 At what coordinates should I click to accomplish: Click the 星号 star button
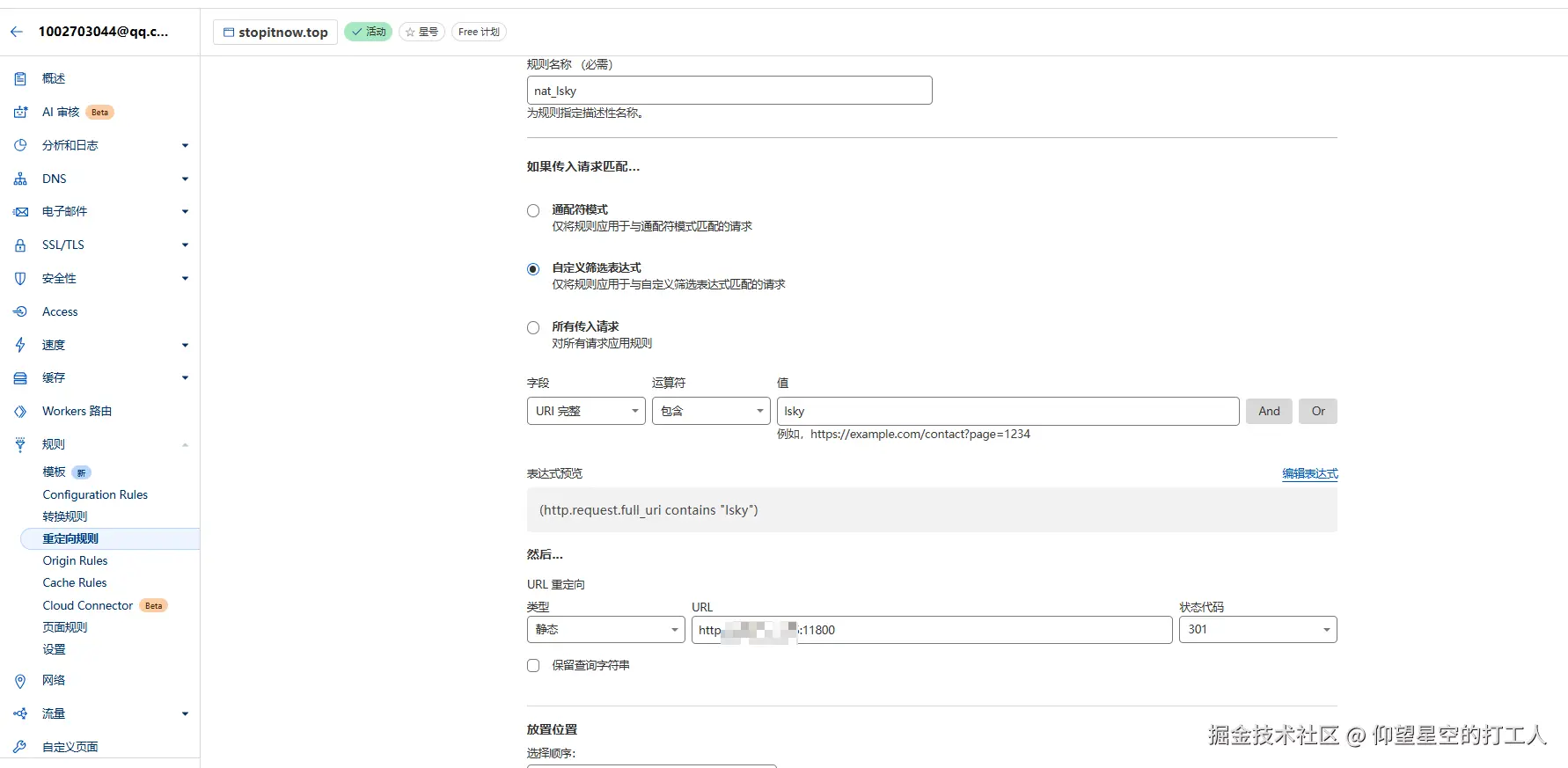click(421, 32)
